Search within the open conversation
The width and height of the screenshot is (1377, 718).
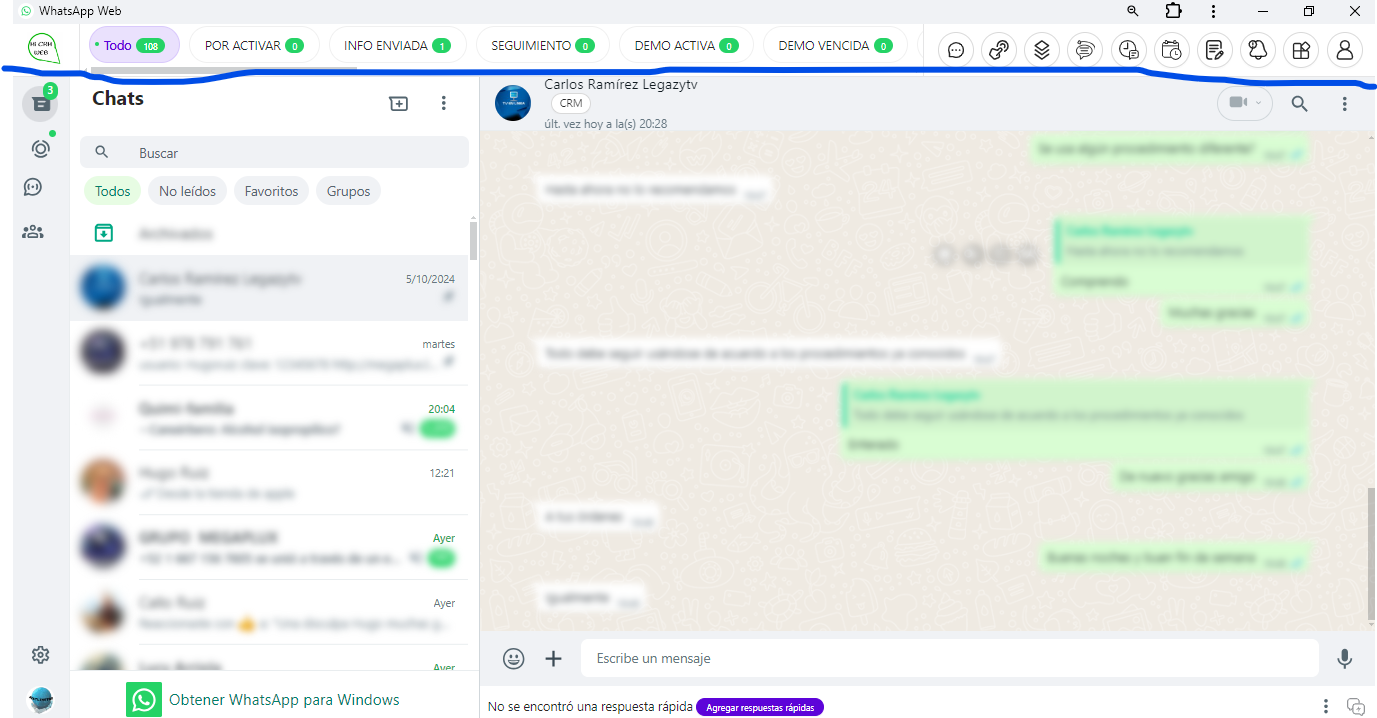[x=1299, y=103]
